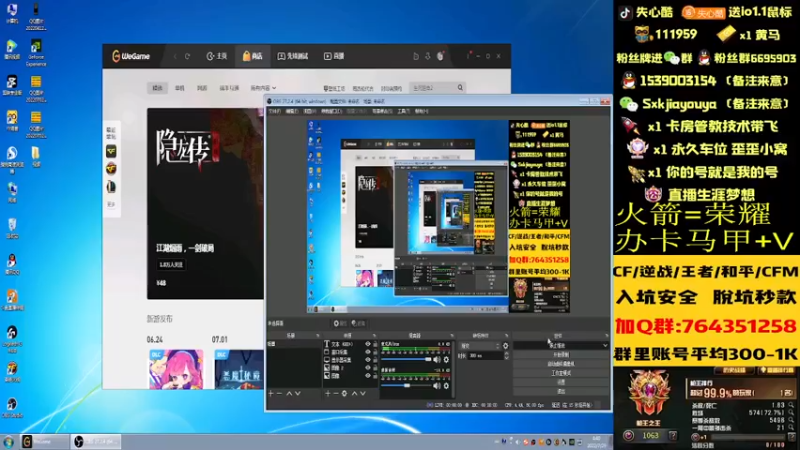
Task: Move selected source down
Action: [363, 393]
